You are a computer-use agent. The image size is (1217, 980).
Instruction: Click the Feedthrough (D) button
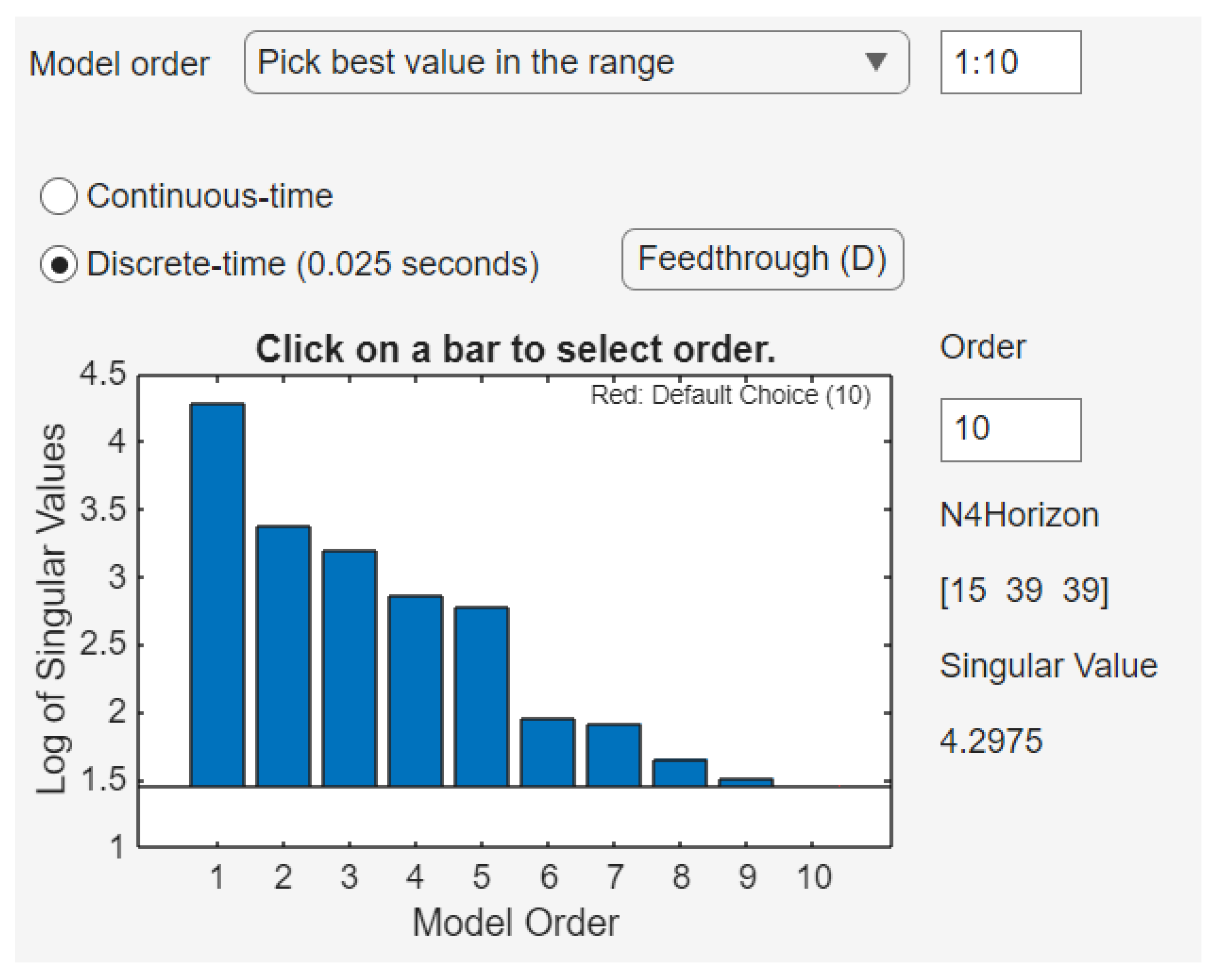763,260
